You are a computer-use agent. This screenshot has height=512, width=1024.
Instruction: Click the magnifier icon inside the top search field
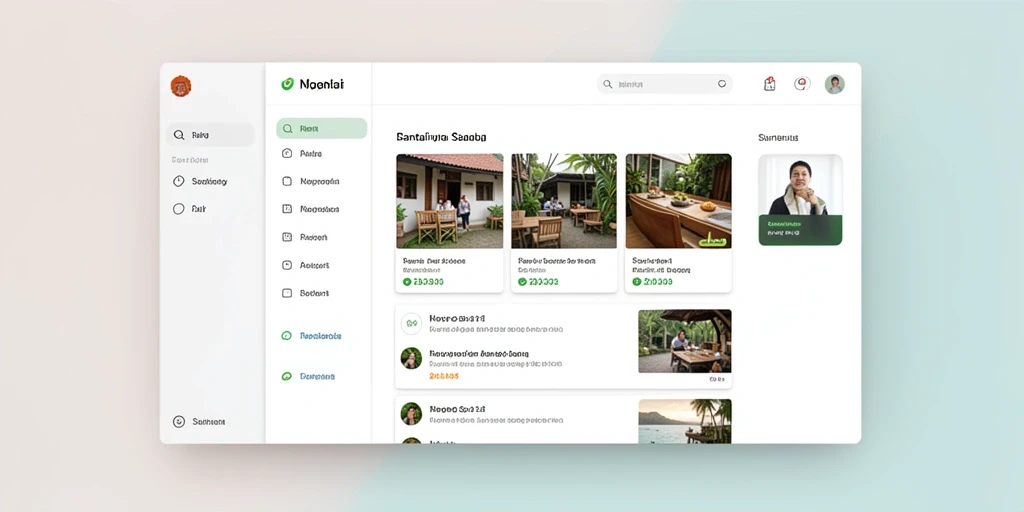click(x=607, y=84)
